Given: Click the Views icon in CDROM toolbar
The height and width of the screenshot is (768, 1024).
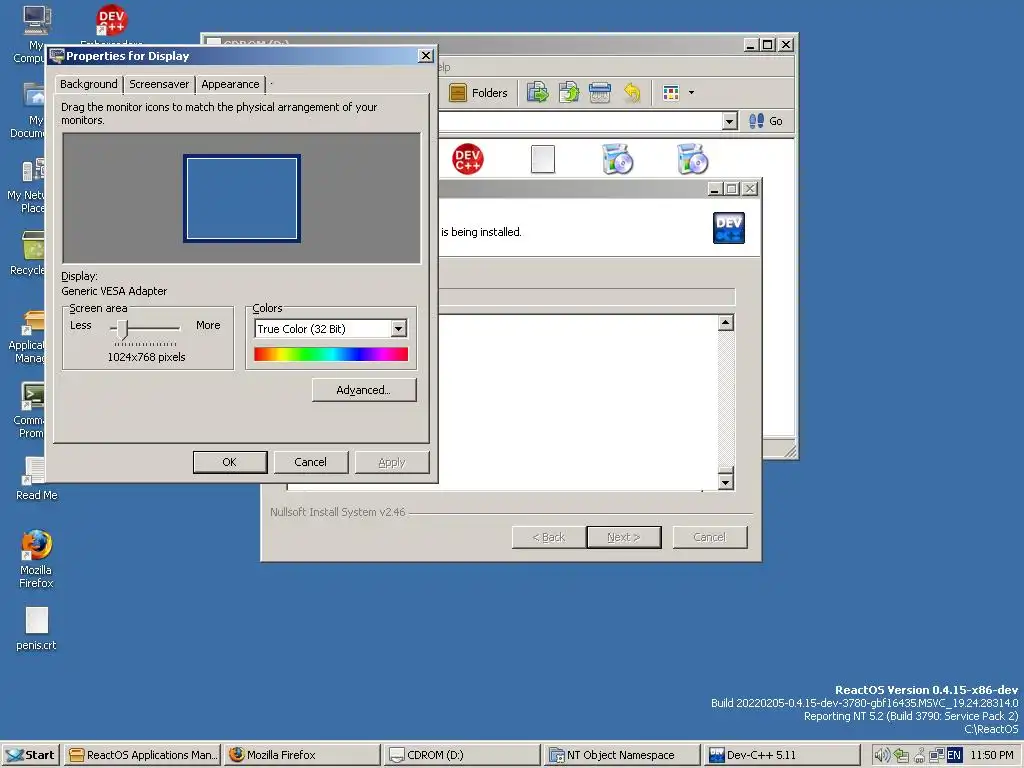Looking at the screenshot, I should (x=671, y=93).
